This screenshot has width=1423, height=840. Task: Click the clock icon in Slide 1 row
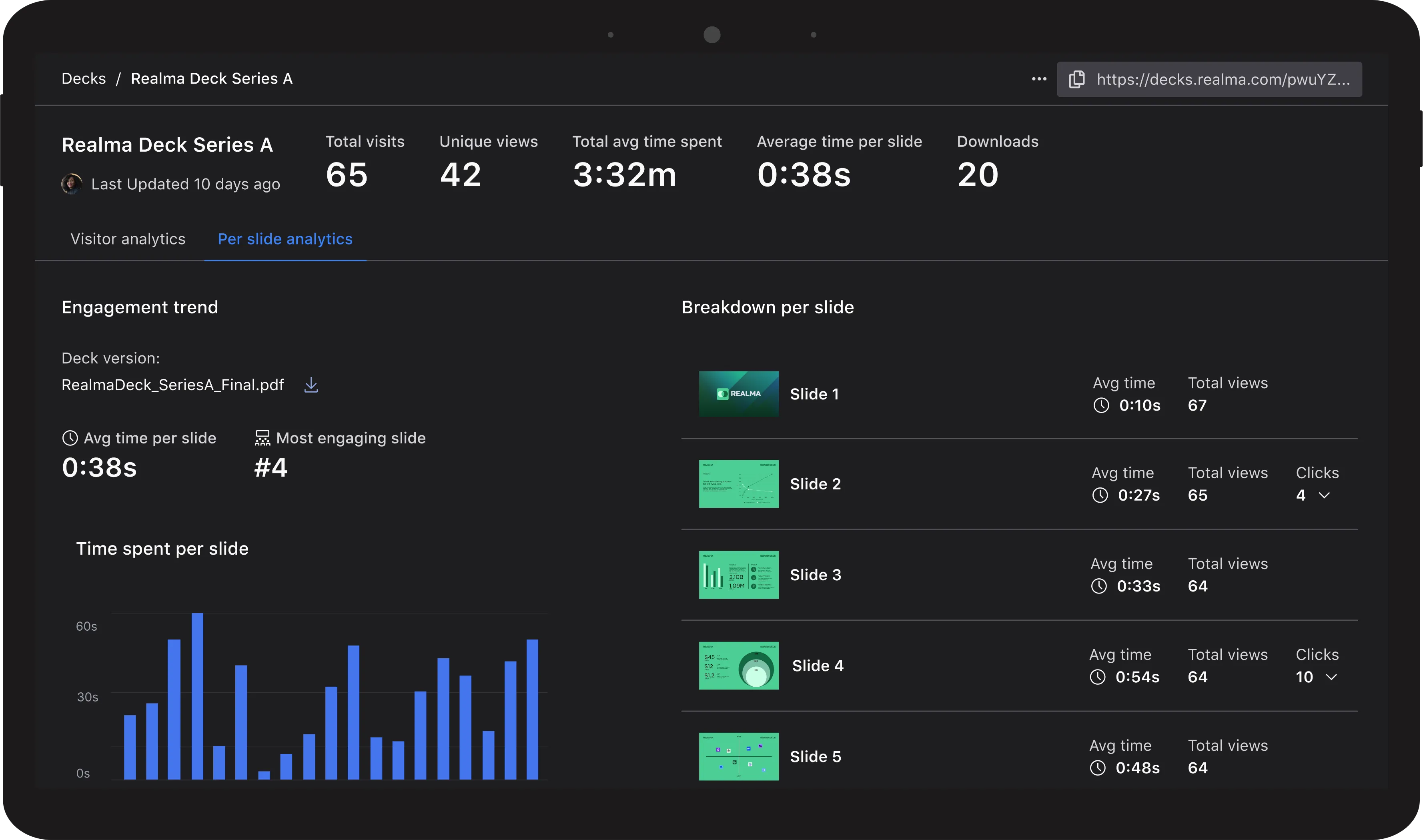coord(1101,405)
